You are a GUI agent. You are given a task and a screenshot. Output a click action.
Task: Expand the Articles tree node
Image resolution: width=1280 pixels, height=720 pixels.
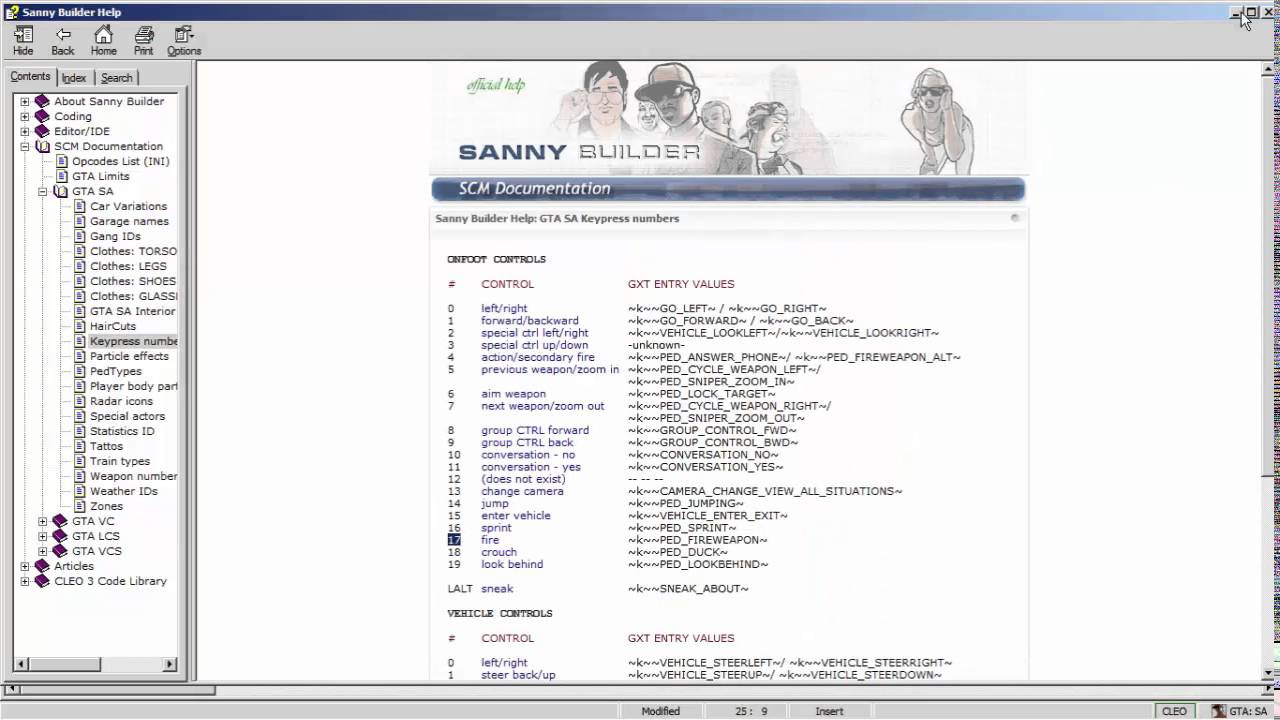[25, 566]
